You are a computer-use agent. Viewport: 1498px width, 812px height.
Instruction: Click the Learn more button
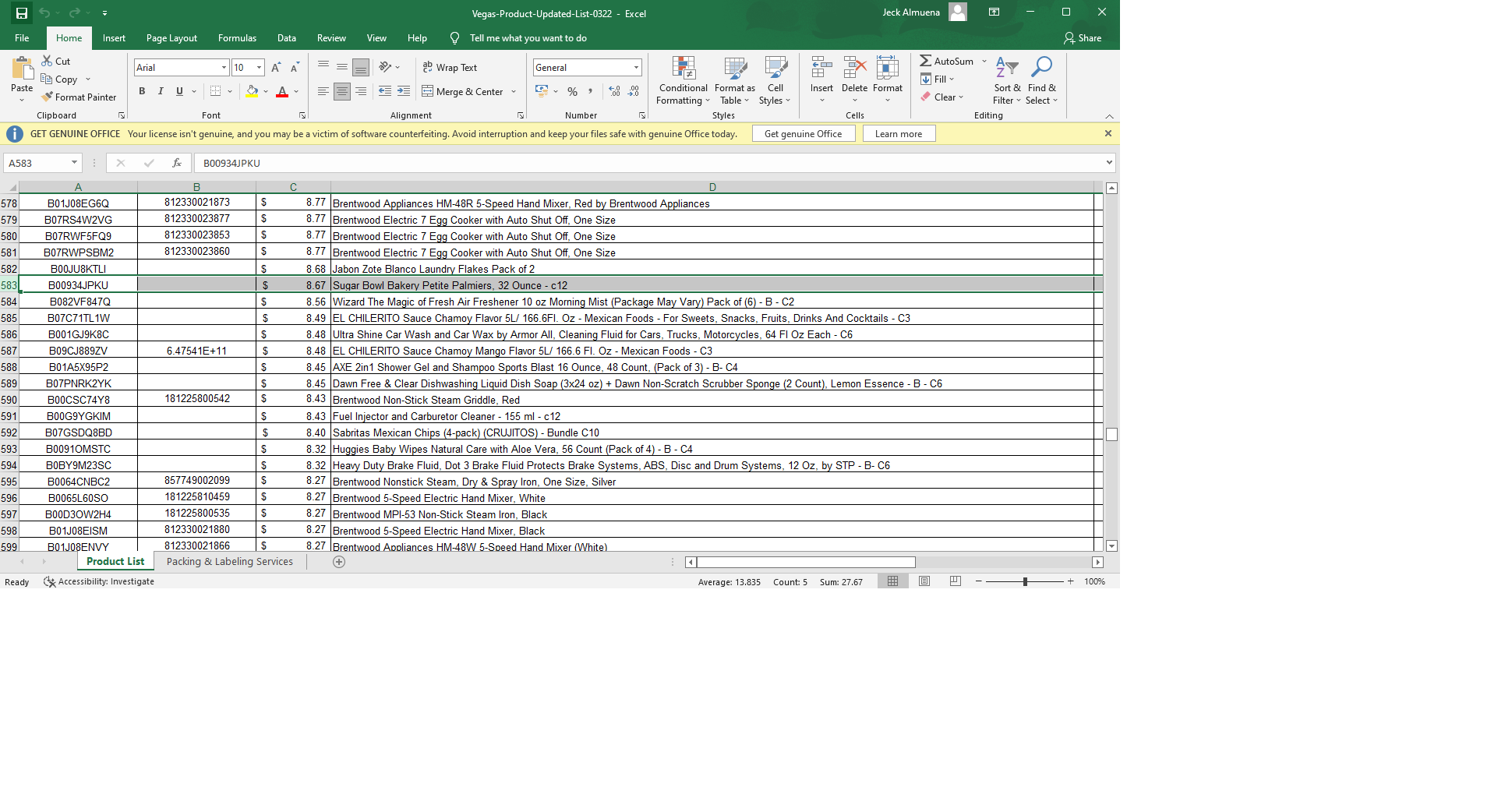pyautogui.click(x=899, y=134)
